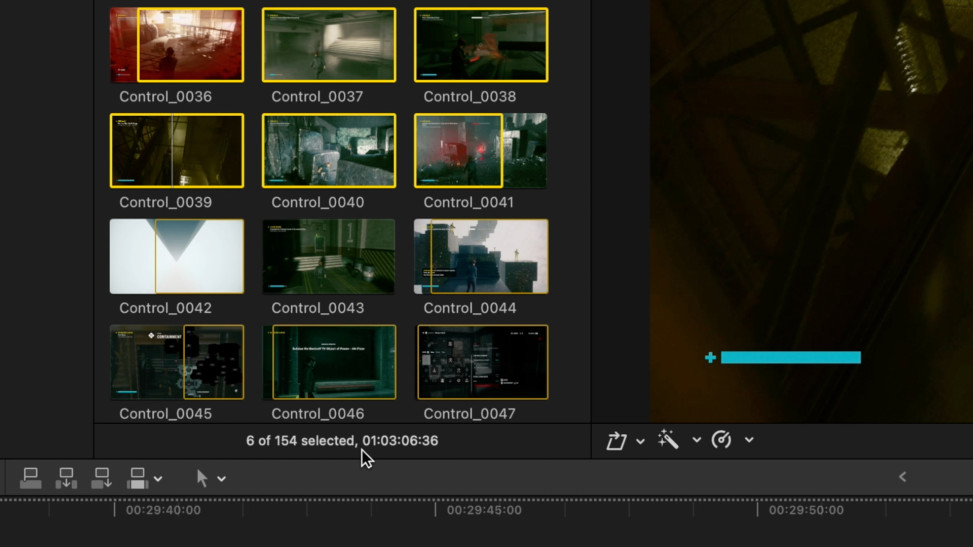The image size is (973, 547).
Task: Select the Control_0047 clip thumbnail
Action: point(481,362)
